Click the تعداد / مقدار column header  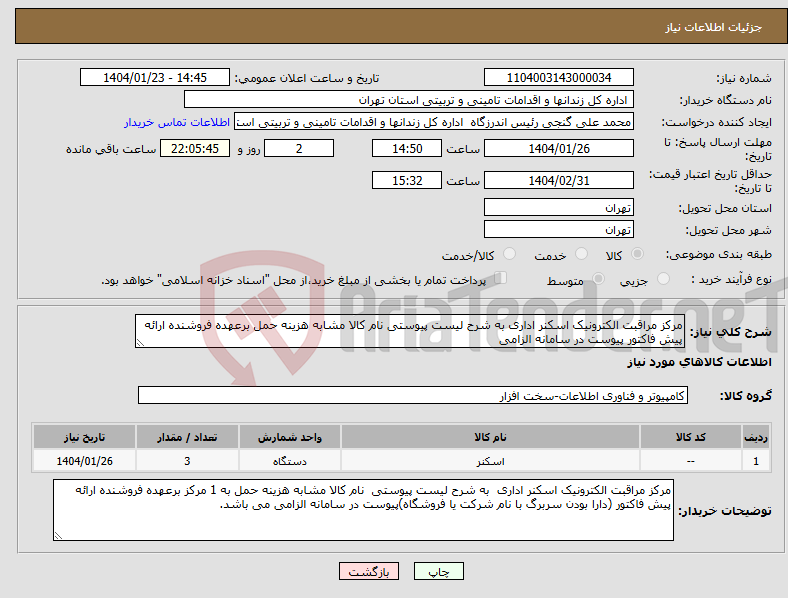pyautogui.click(x=187, y=437)
